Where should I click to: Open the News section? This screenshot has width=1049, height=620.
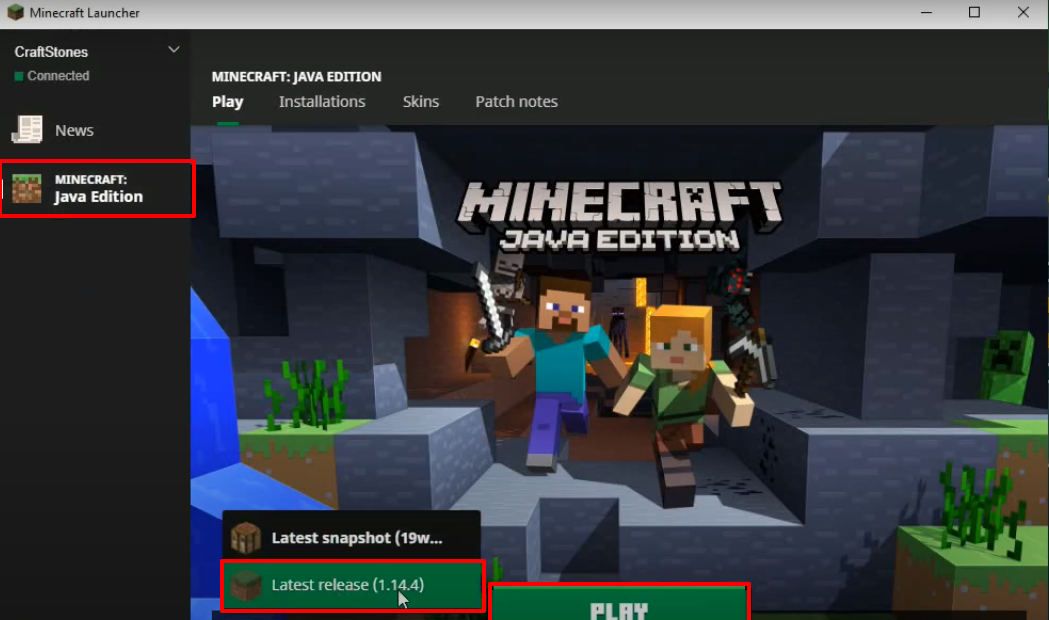[x=95, y=130]
